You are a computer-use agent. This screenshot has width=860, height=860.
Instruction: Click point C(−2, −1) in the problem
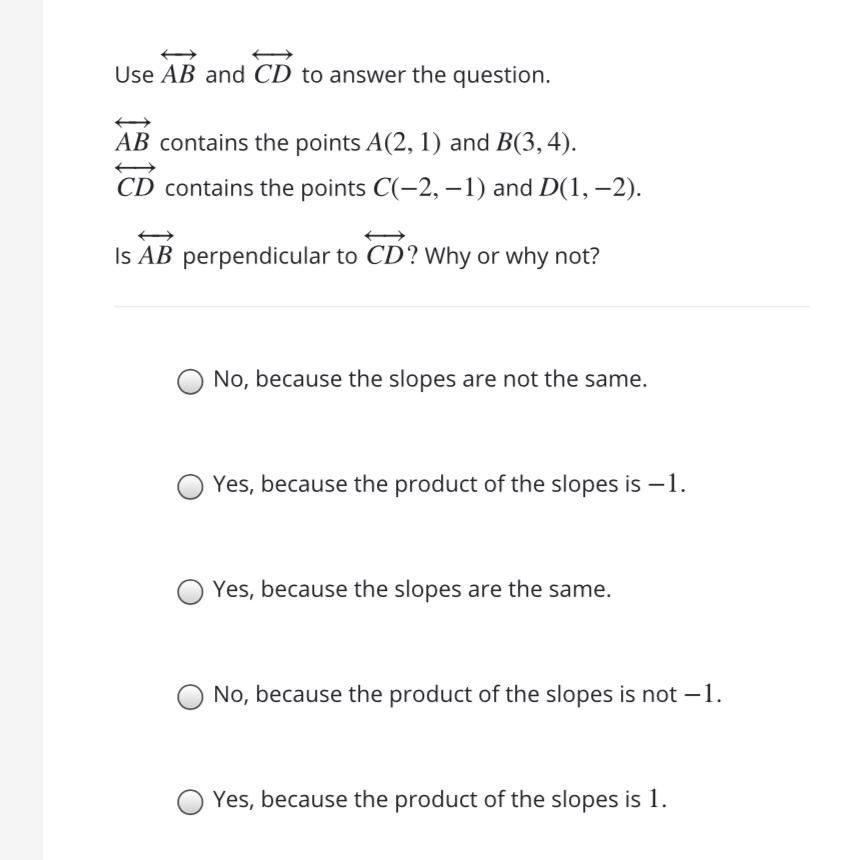coord(421,188)
